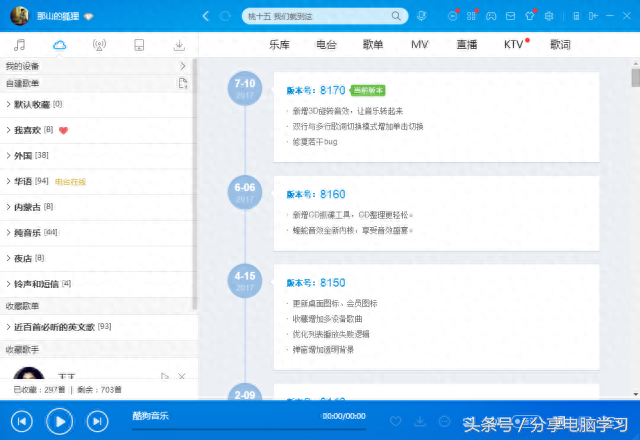Select the cloud music tab icon
This screenshot has width=640, height=440.
pyautogui.click(x=59, y=44)
